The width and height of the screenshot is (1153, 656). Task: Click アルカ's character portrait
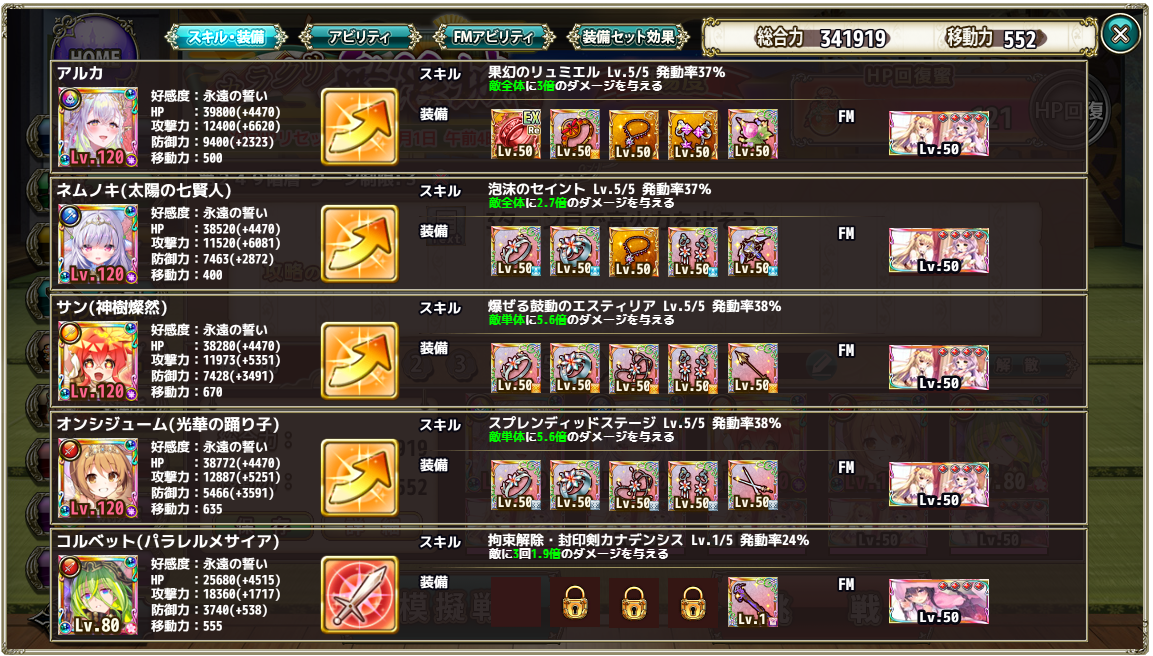click(x=98, y=127)
